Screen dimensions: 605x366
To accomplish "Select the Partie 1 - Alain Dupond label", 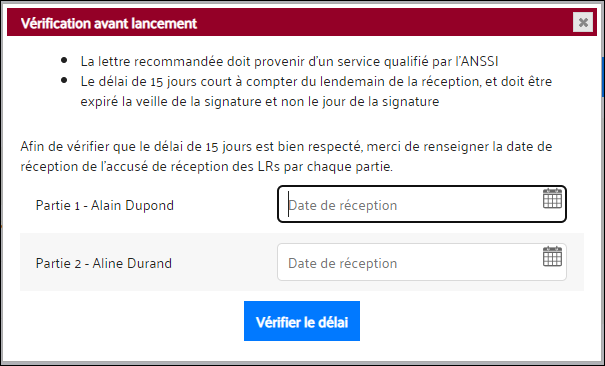I will coord(105,205).
